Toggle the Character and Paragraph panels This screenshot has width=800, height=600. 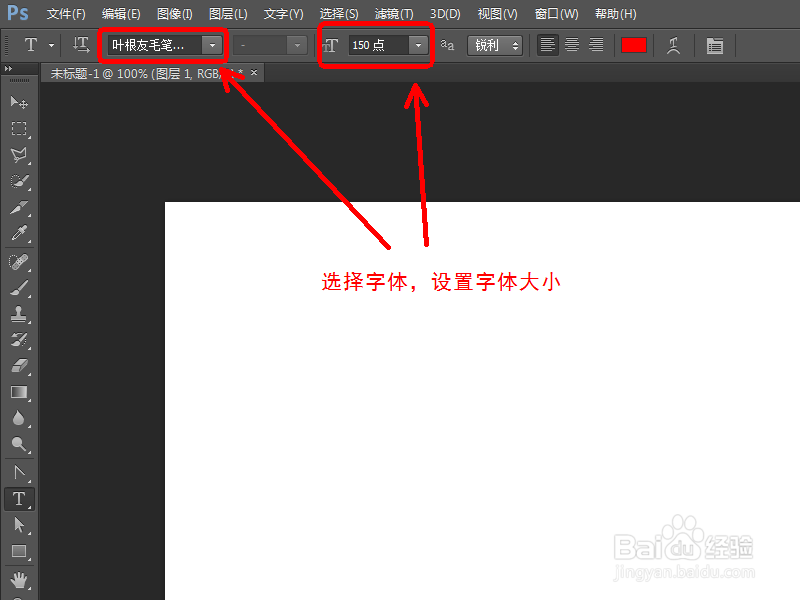[x=715, y=45]
